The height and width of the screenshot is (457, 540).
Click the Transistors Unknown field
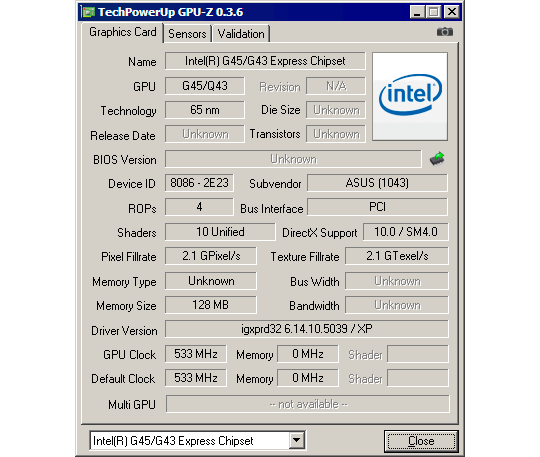336,134
